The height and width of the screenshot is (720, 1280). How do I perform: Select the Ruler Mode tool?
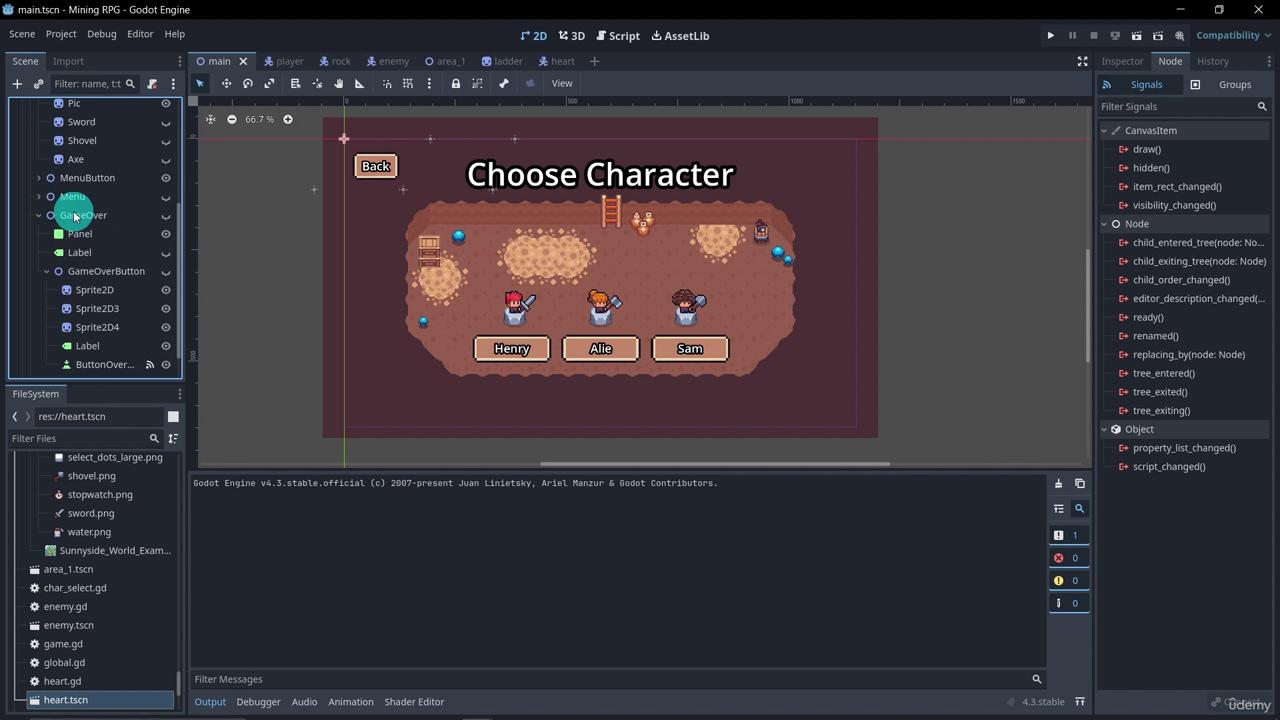point(360,84)
